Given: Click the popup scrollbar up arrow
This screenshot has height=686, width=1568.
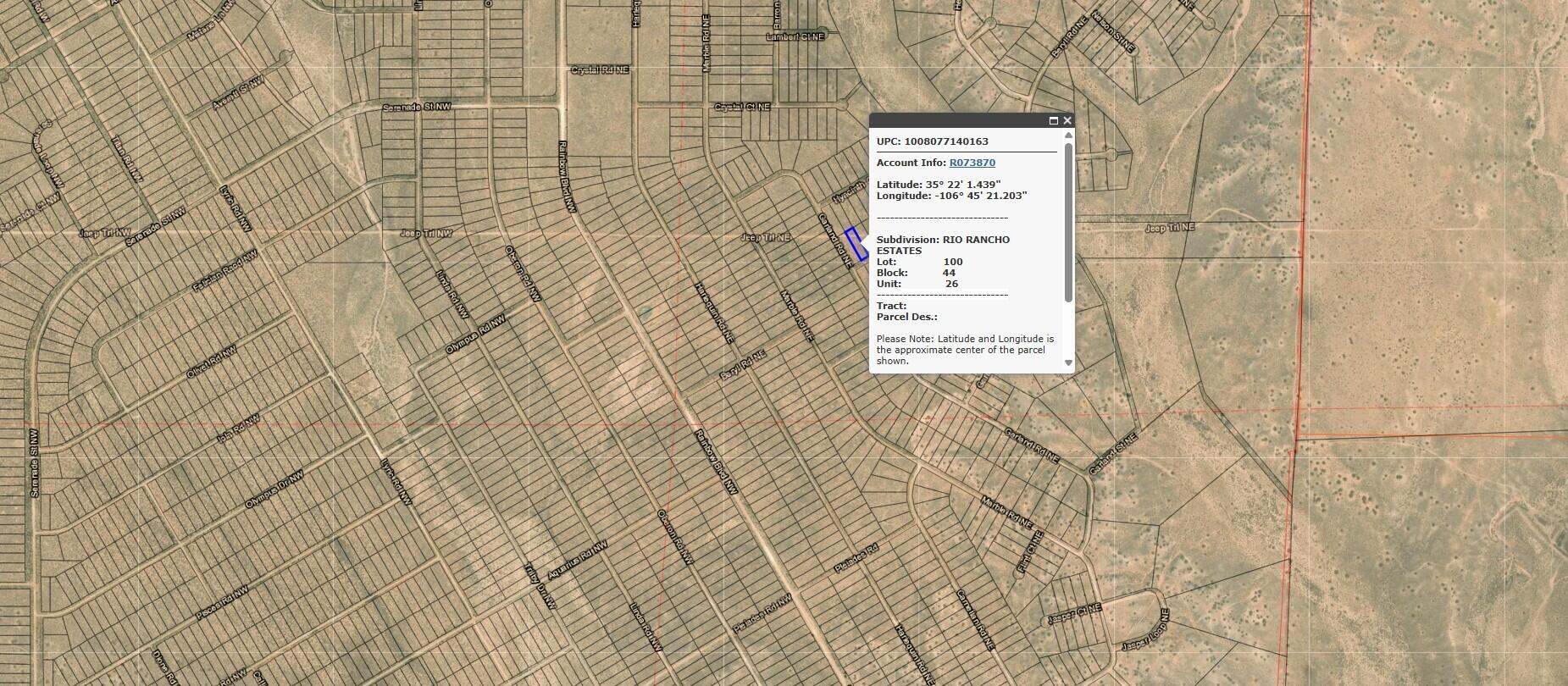Looking at the screenshot, I should (1068, 135).
